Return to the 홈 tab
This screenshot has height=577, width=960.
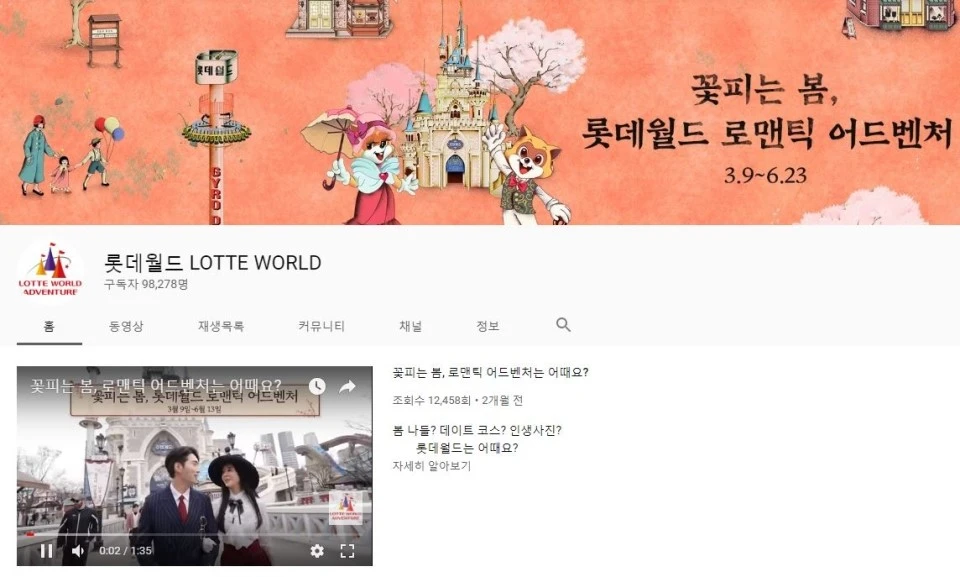pos(47,324)
